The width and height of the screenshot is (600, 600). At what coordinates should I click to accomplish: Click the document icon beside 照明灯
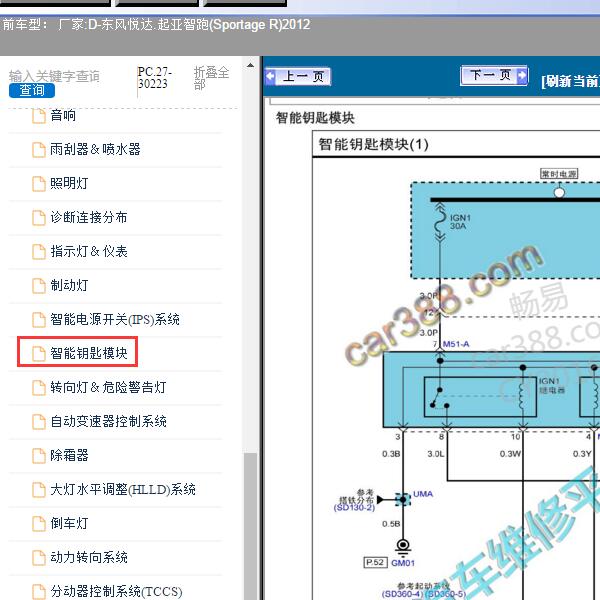(x=39, y=184)
